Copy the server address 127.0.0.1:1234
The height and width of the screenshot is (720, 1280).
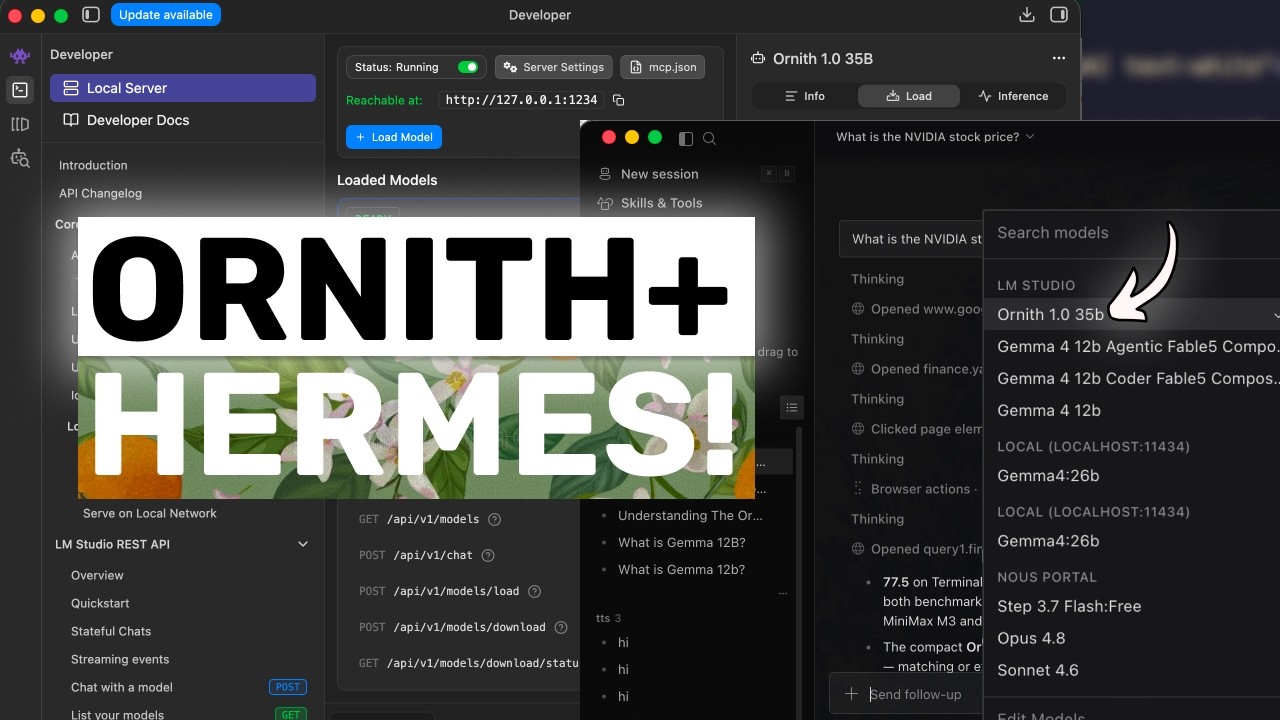[618, 100]
